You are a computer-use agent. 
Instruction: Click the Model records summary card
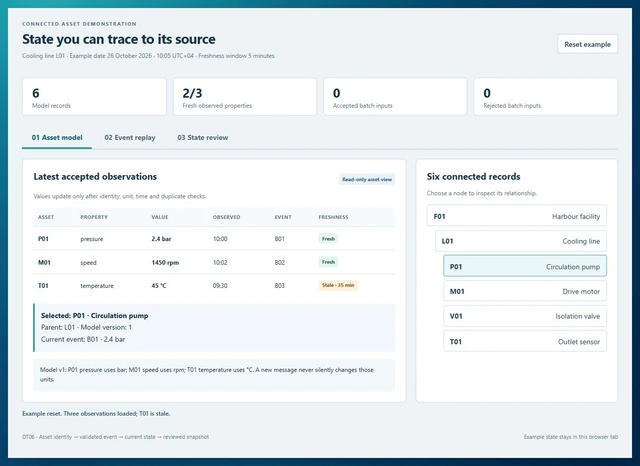(x=94, y=97)
